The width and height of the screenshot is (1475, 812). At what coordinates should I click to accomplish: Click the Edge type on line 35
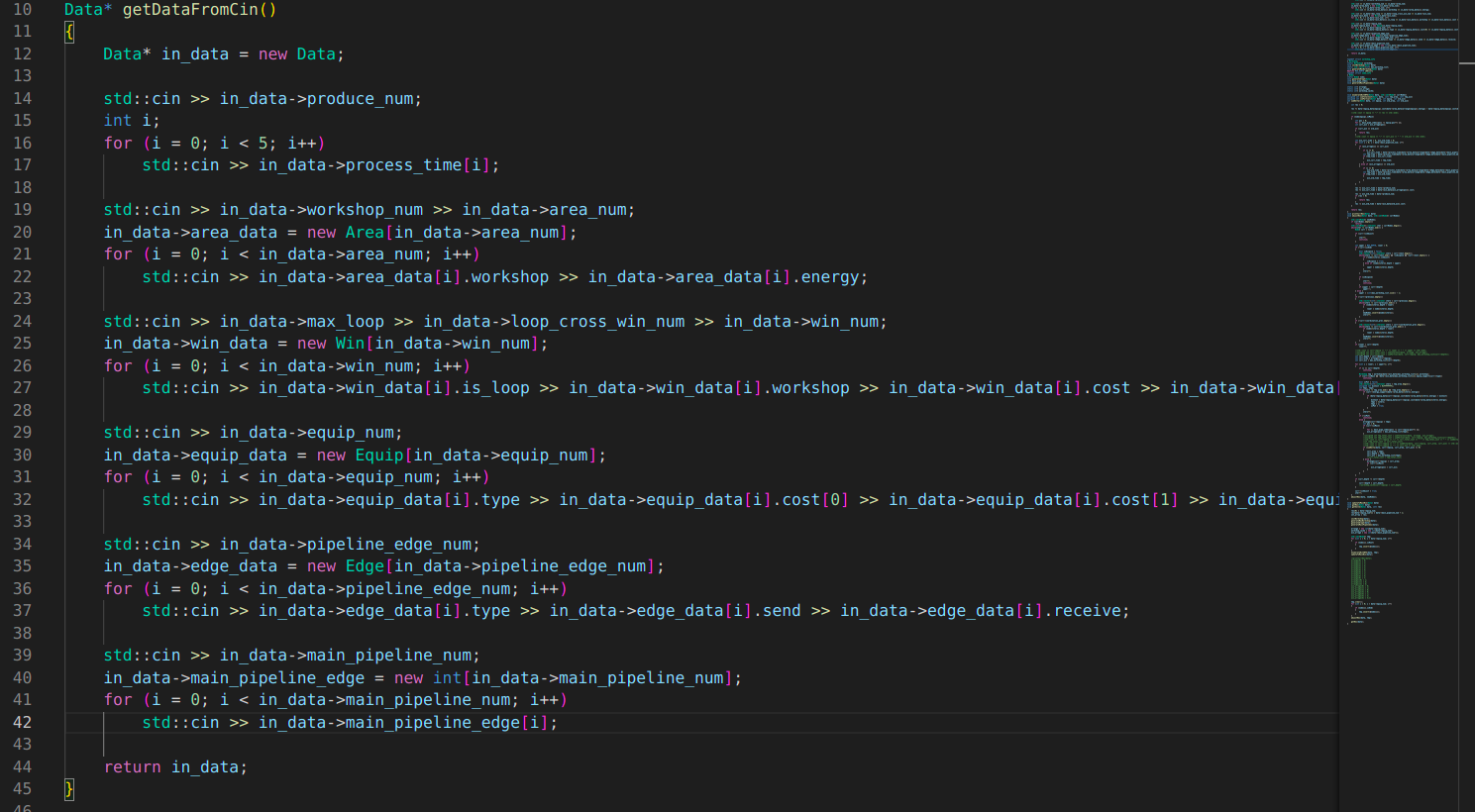365,566
